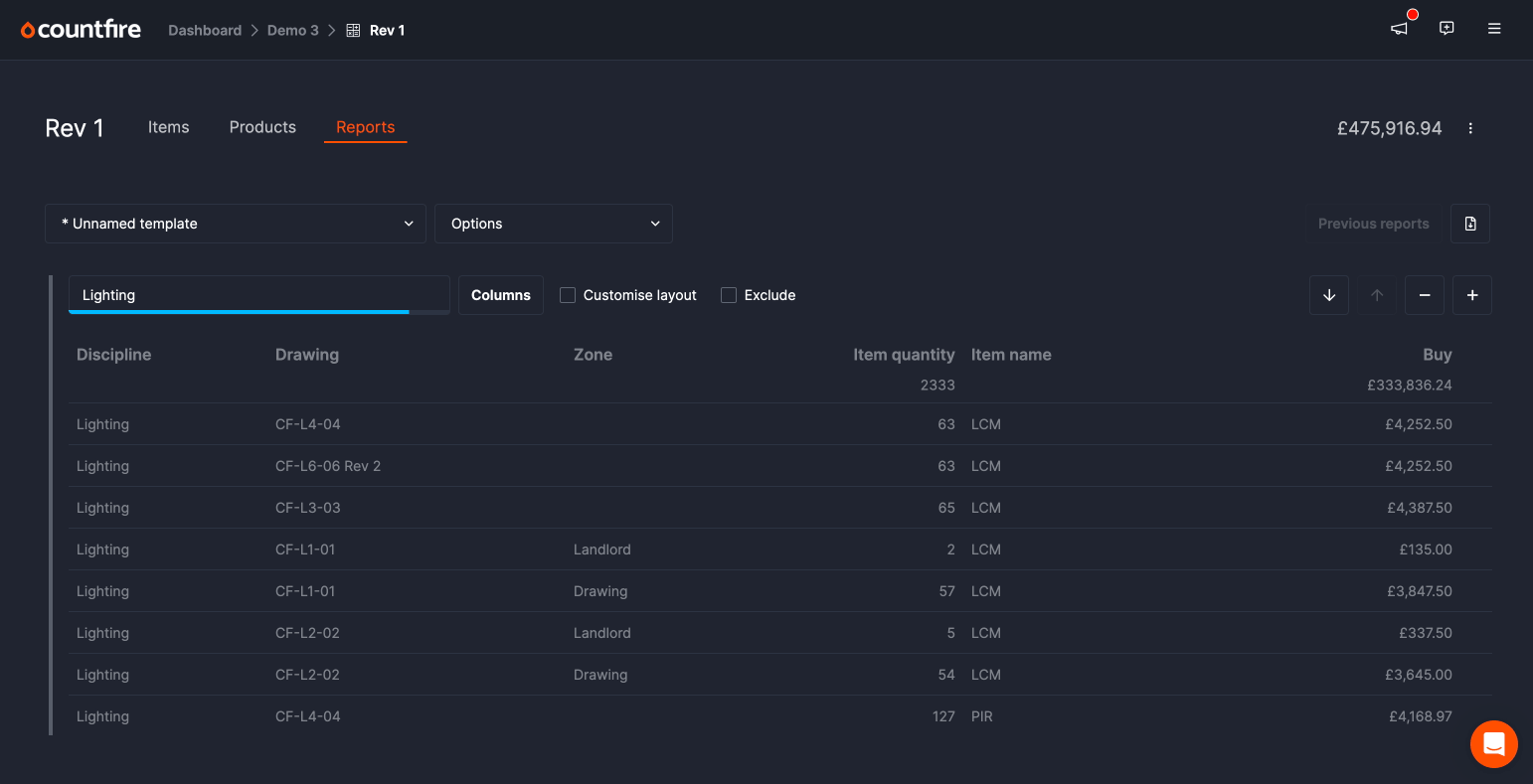1533x784 pixels.
Task: Open the feedback chat icon in header
Action: point(1447,29)
